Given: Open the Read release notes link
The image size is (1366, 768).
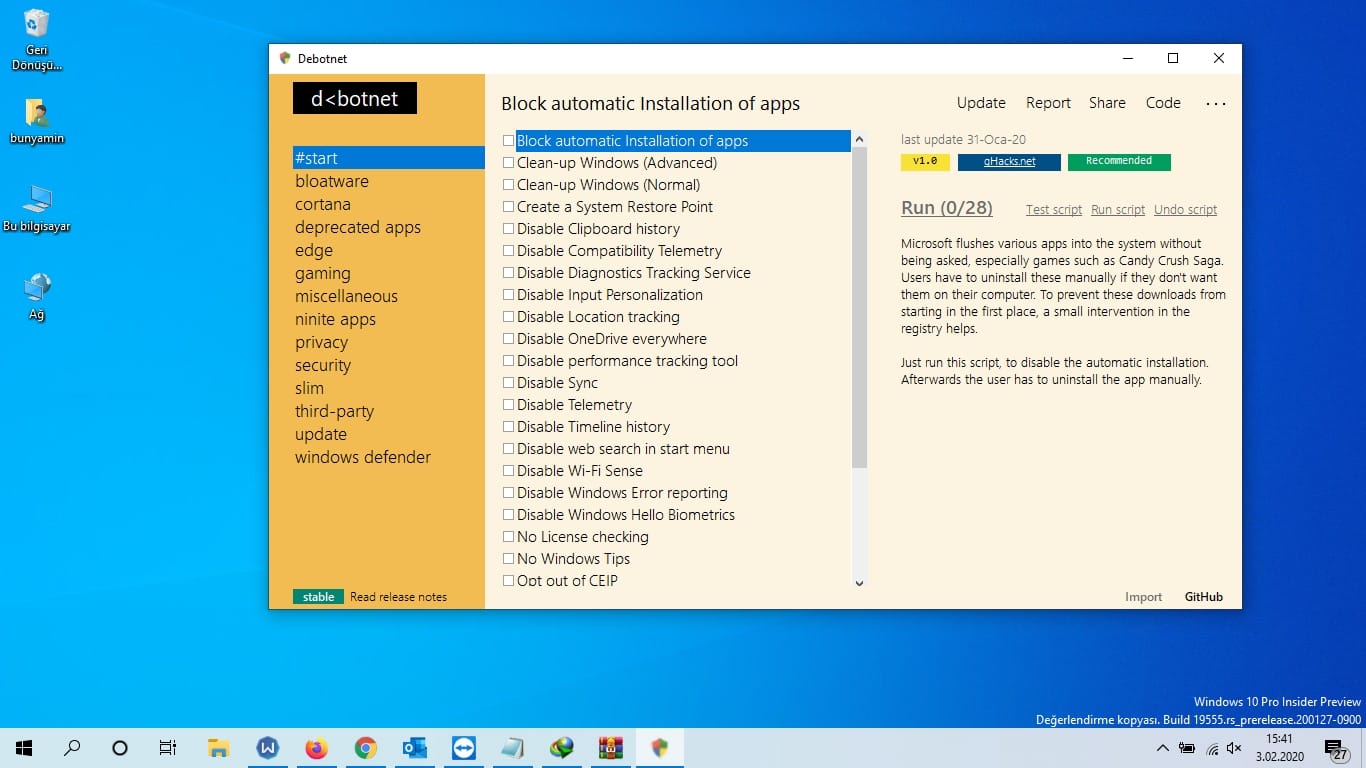Looking at the screenshot, I should (398, 597).
